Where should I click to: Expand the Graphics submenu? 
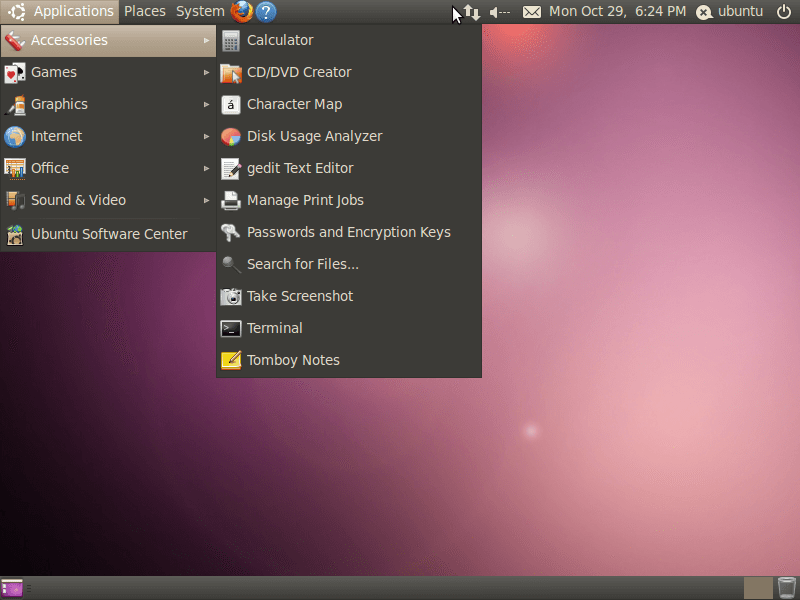(108, 105)
